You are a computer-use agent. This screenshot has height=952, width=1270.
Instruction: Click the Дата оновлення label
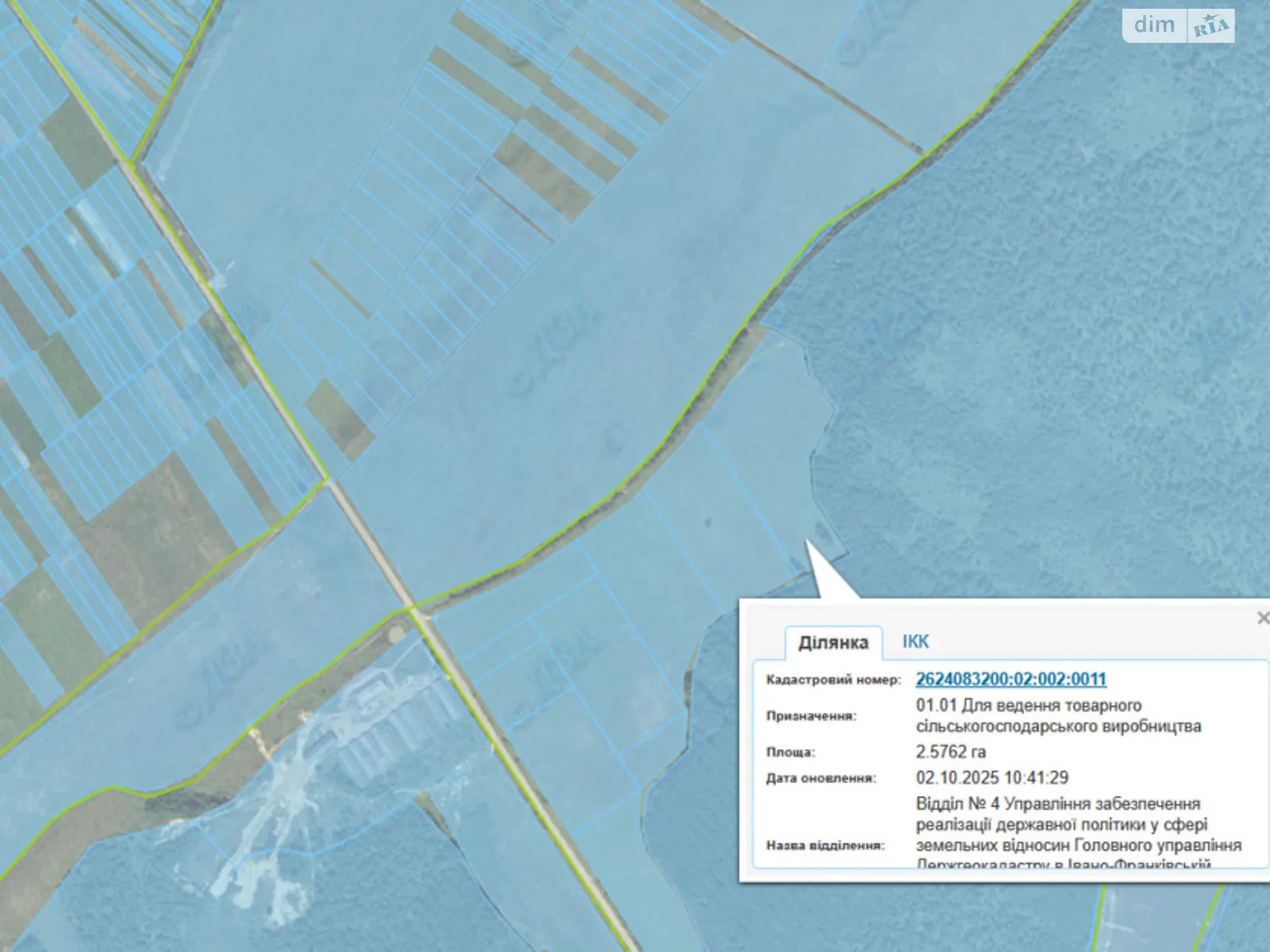[821, 778]
